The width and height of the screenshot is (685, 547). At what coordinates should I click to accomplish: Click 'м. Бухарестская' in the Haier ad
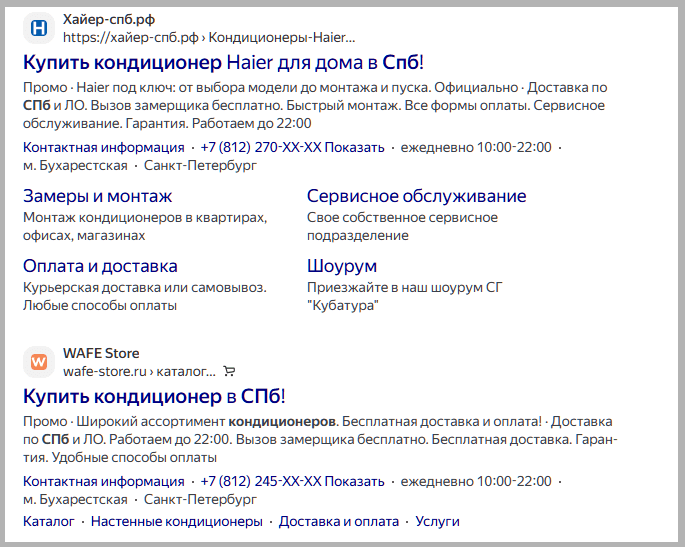click(x=75, y=166)
